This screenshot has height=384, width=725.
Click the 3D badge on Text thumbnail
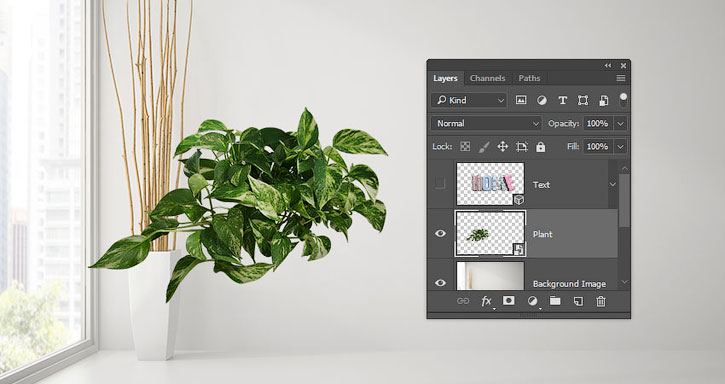(x=519, y=200)
